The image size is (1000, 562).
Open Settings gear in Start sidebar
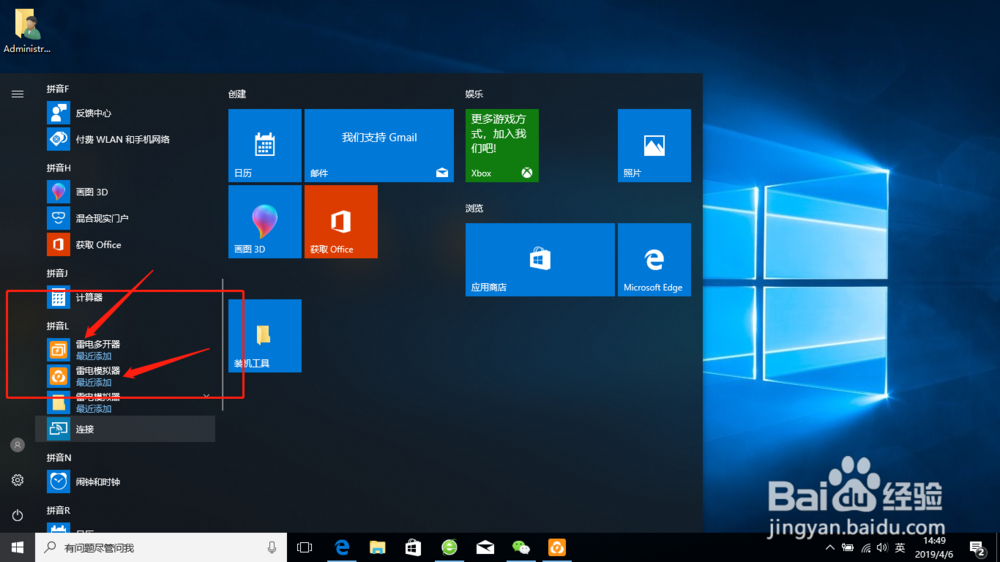(x=17, y=480)
